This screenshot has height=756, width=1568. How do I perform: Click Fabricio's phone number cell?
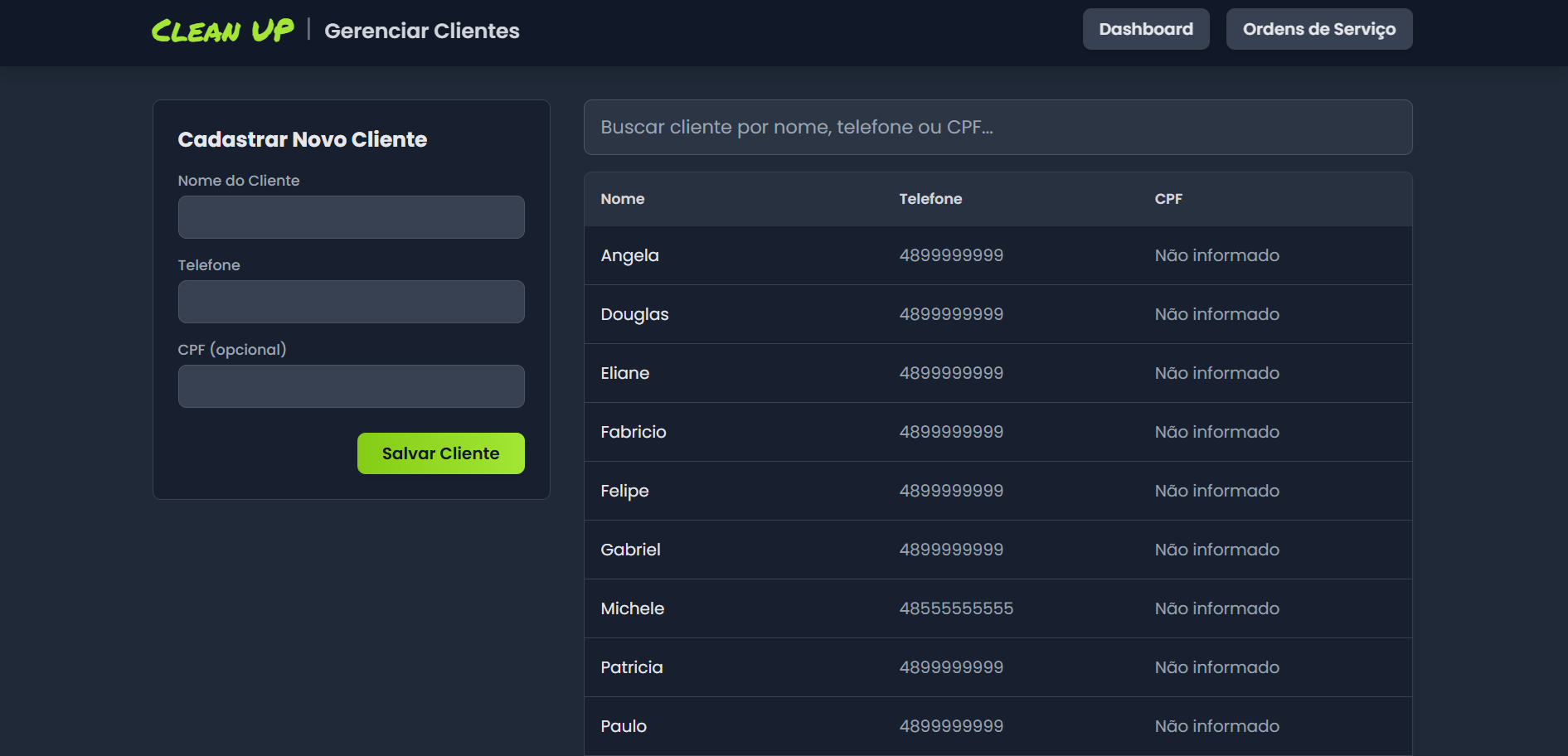pos(952,432)
